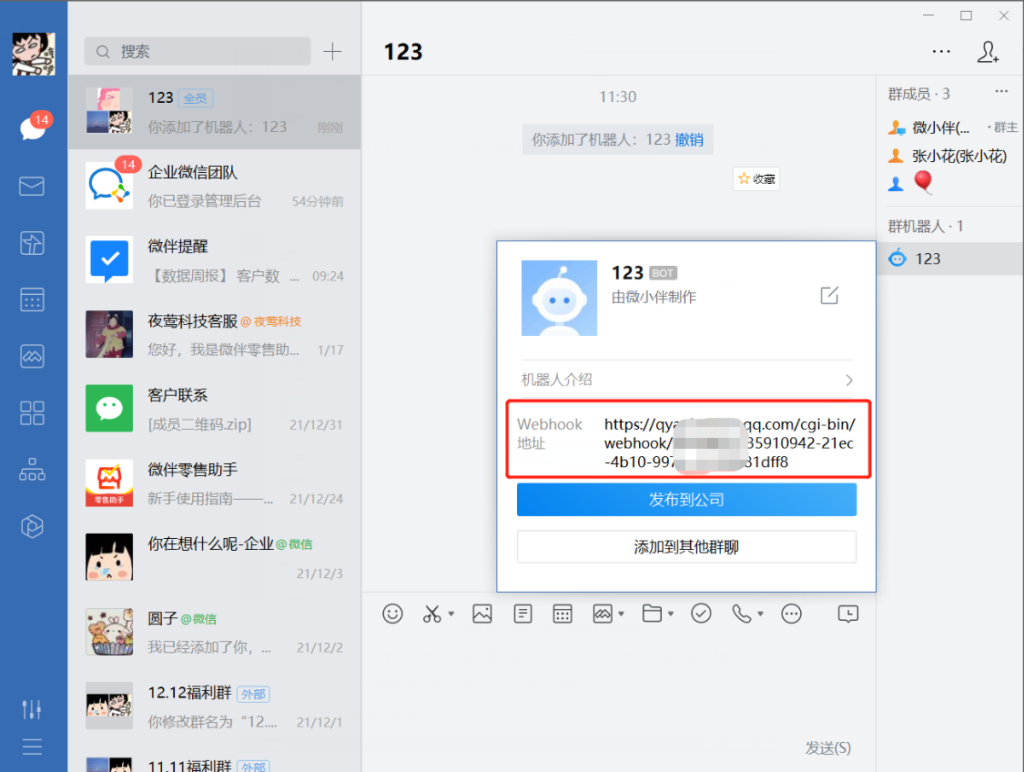Click the document note icon in toolbar
This screenshot has height=772, width=1024.
[x=522, y=613]
